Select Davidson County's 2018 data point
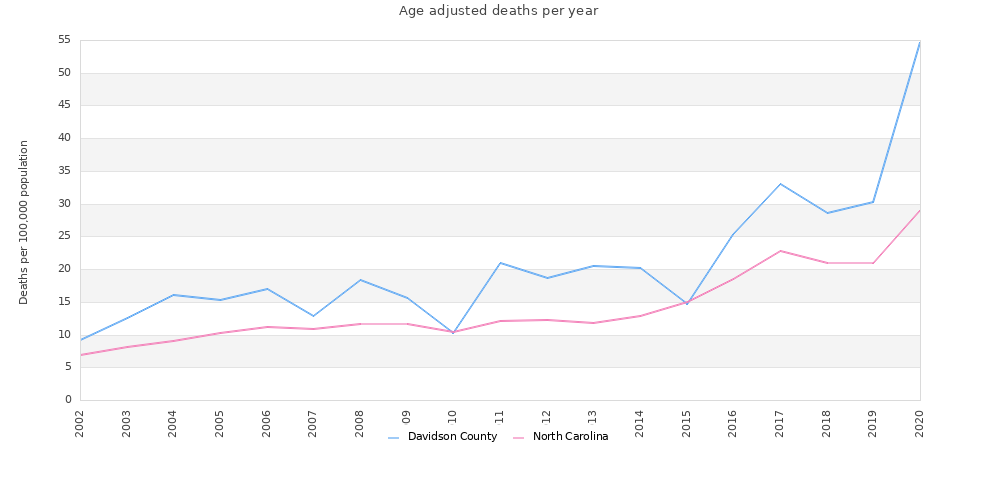The height and width of the screenshot is (500, 1000). [827, 213]
